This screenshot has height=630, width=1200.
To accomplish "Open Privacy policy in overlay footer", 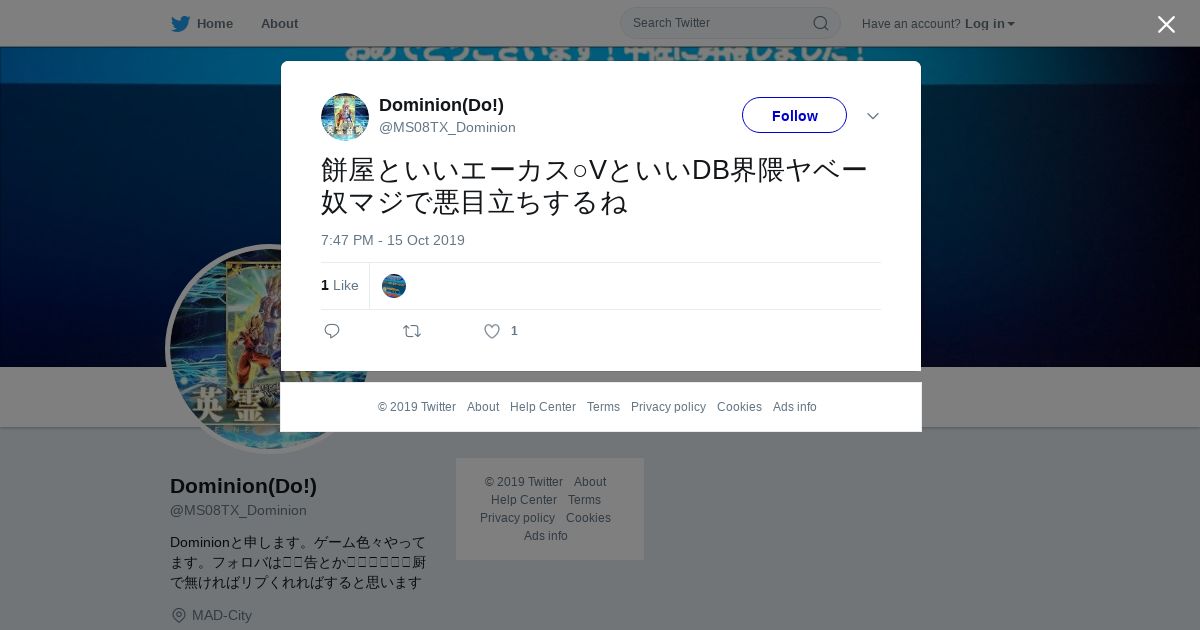I will [668, 407].
